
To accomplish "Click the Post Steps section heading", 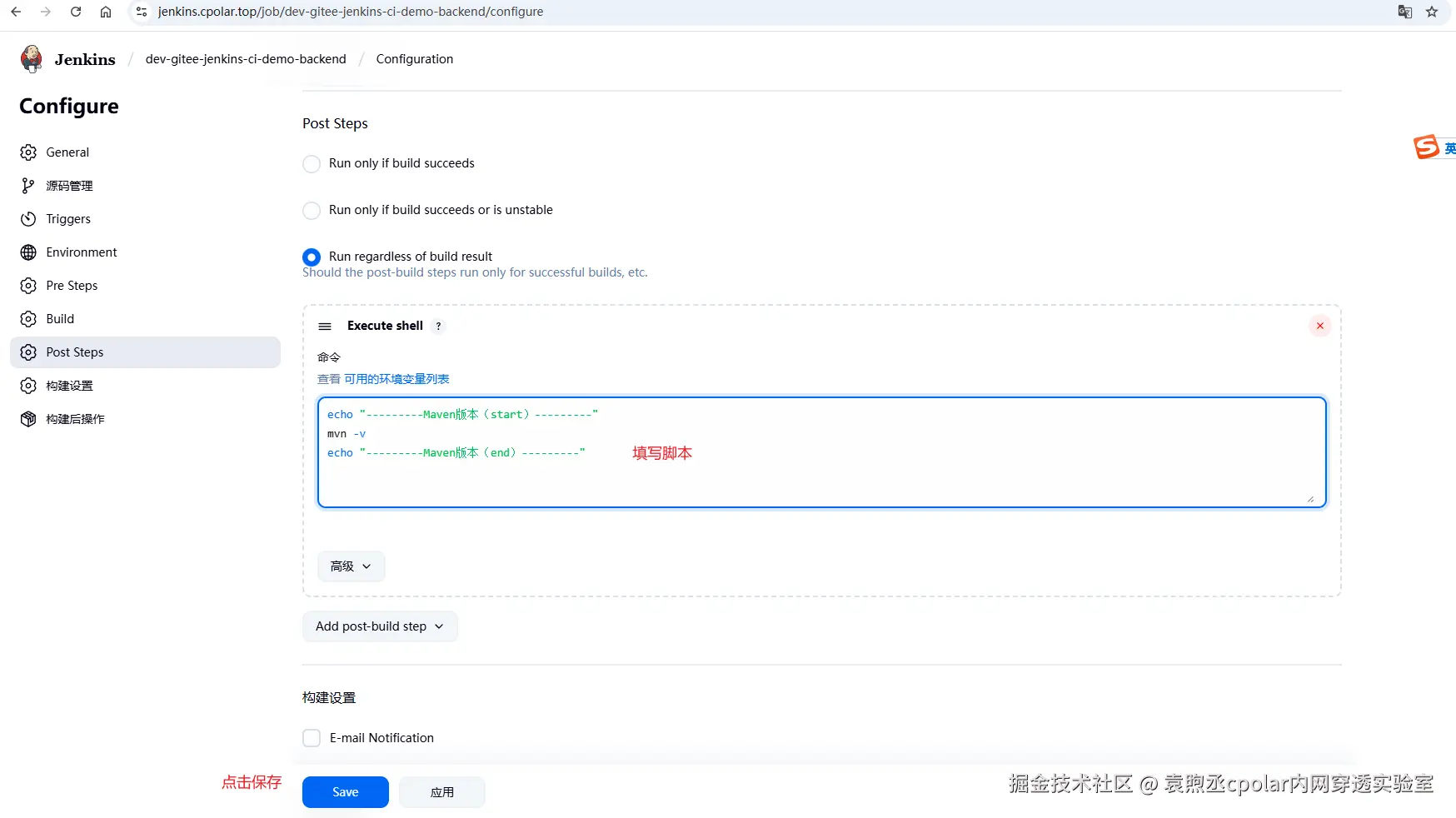I will pos(335,123).
